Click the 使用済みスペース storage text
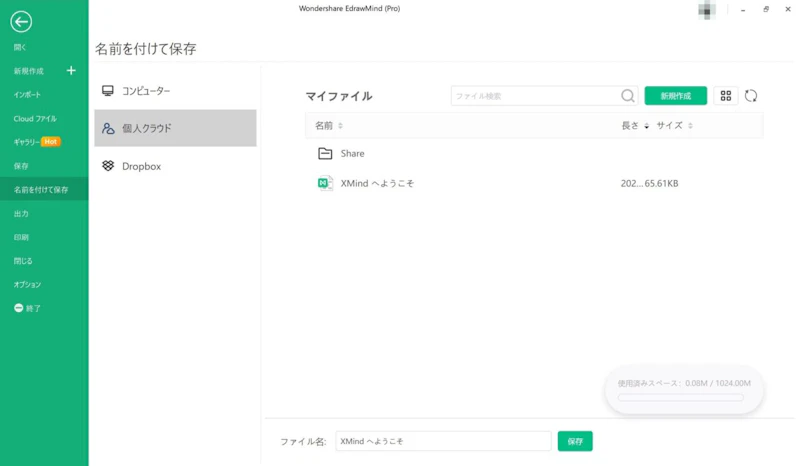The width and height of the screenshot is (800, 466). 684,383
